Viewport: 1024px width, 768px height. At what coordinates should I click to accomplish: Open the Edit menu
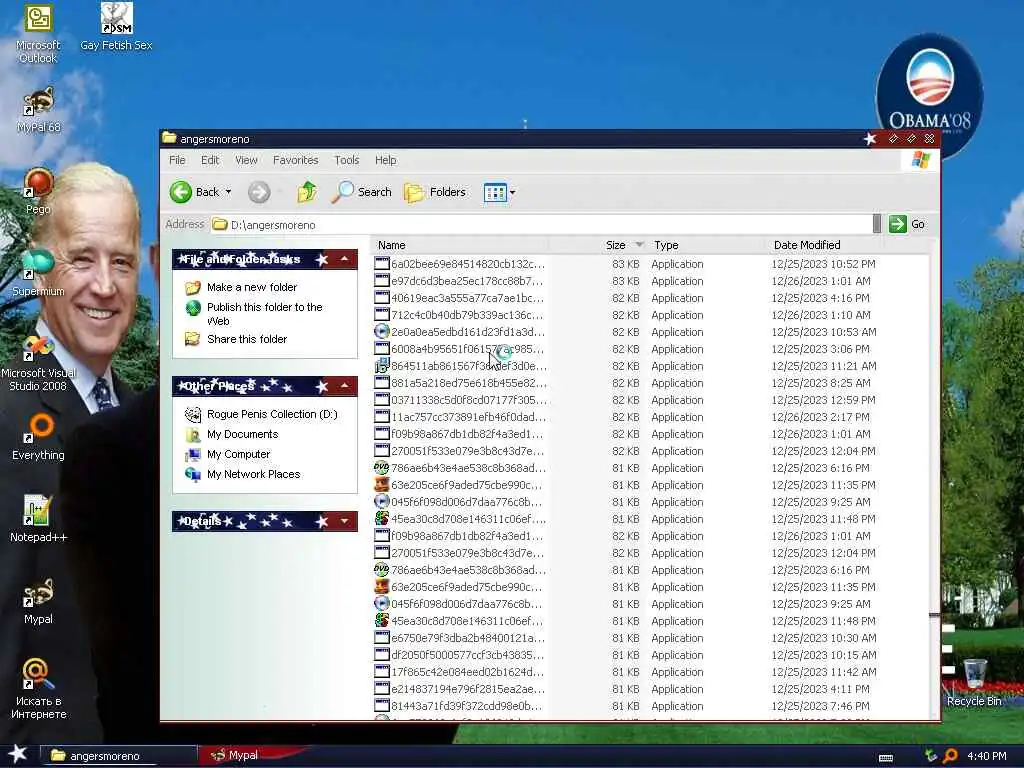(x=210, y=160)
